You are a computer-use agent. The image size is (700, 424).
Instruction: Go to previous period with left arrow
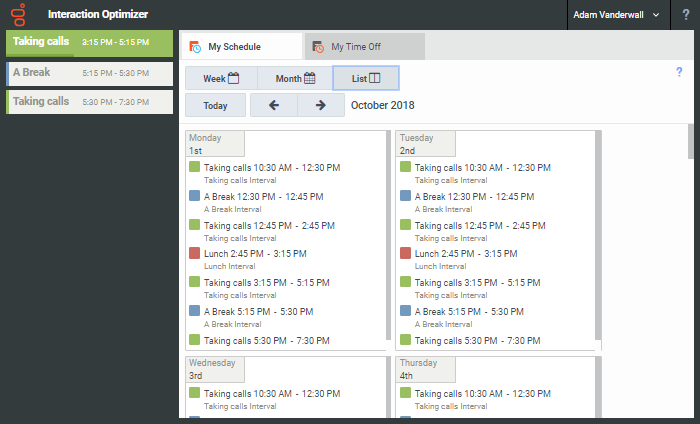pyautogui.click(x=273, y=105)
